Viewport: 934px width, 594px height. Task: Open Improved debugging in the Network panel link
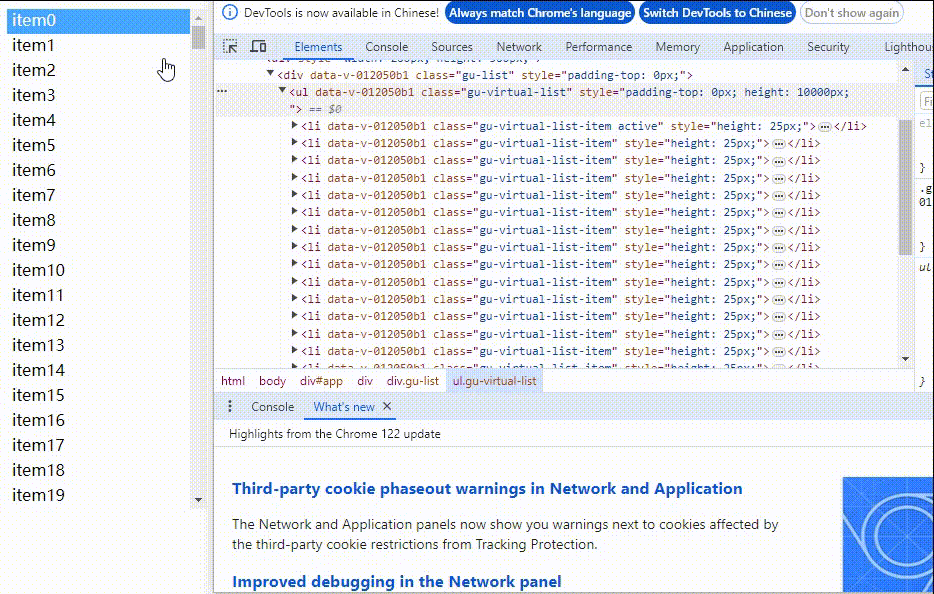tap(396, 581)
